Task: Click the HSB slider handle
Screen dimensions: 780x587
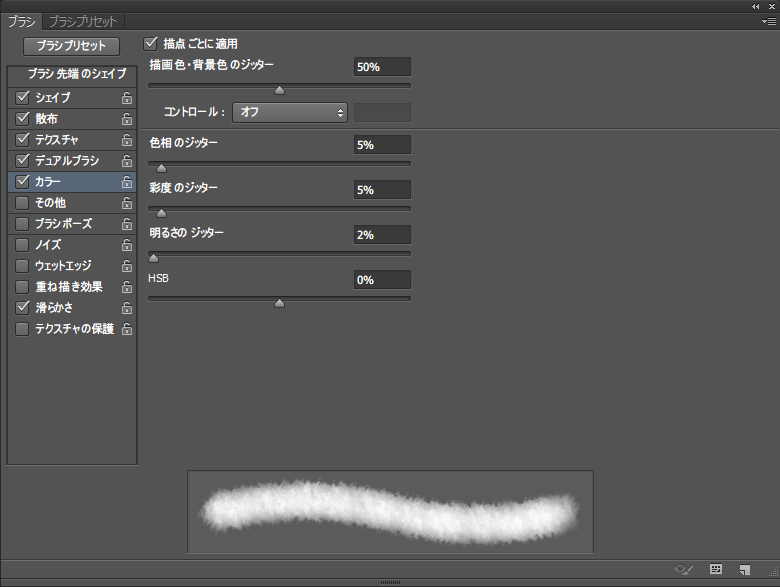Action: point(280,303)
